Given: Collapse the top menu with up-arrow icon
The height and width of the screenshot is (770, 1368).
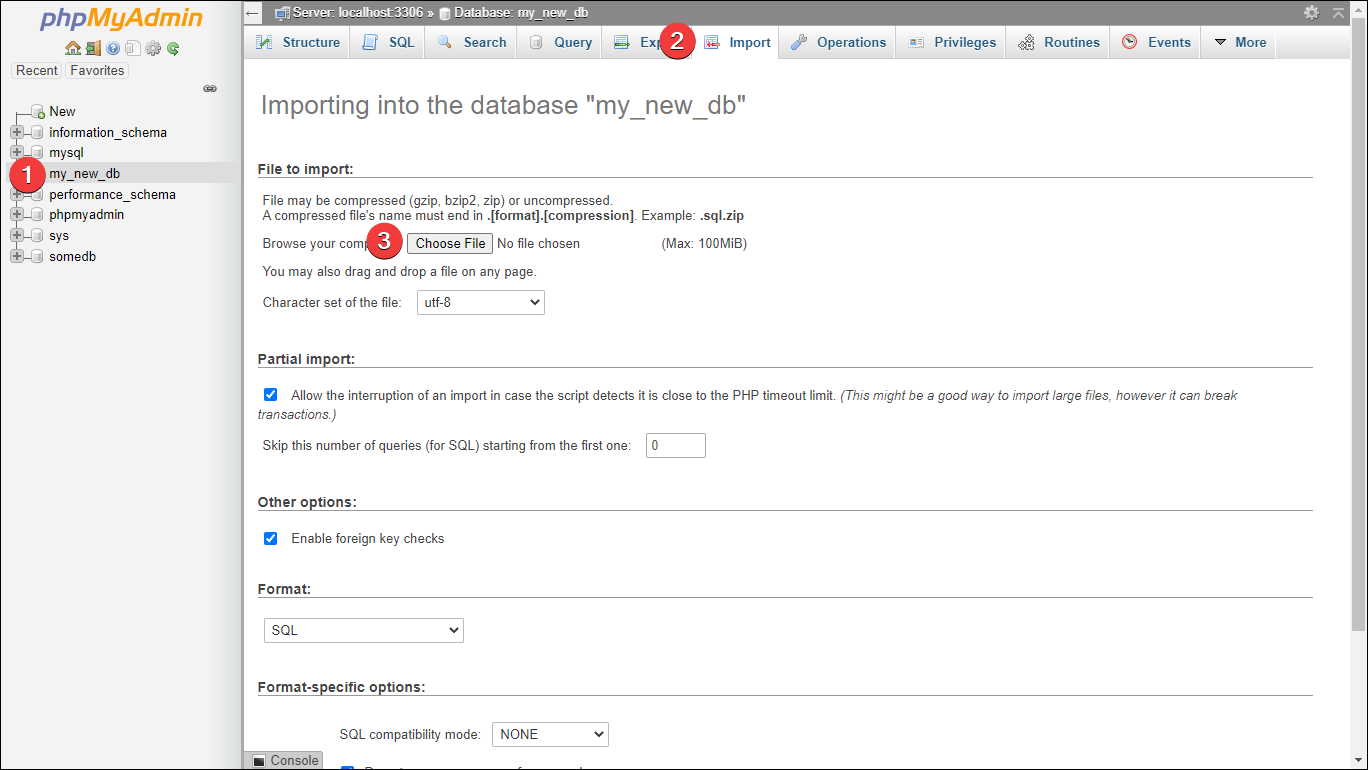Looking at the screenshot, I should point(1338,12).
